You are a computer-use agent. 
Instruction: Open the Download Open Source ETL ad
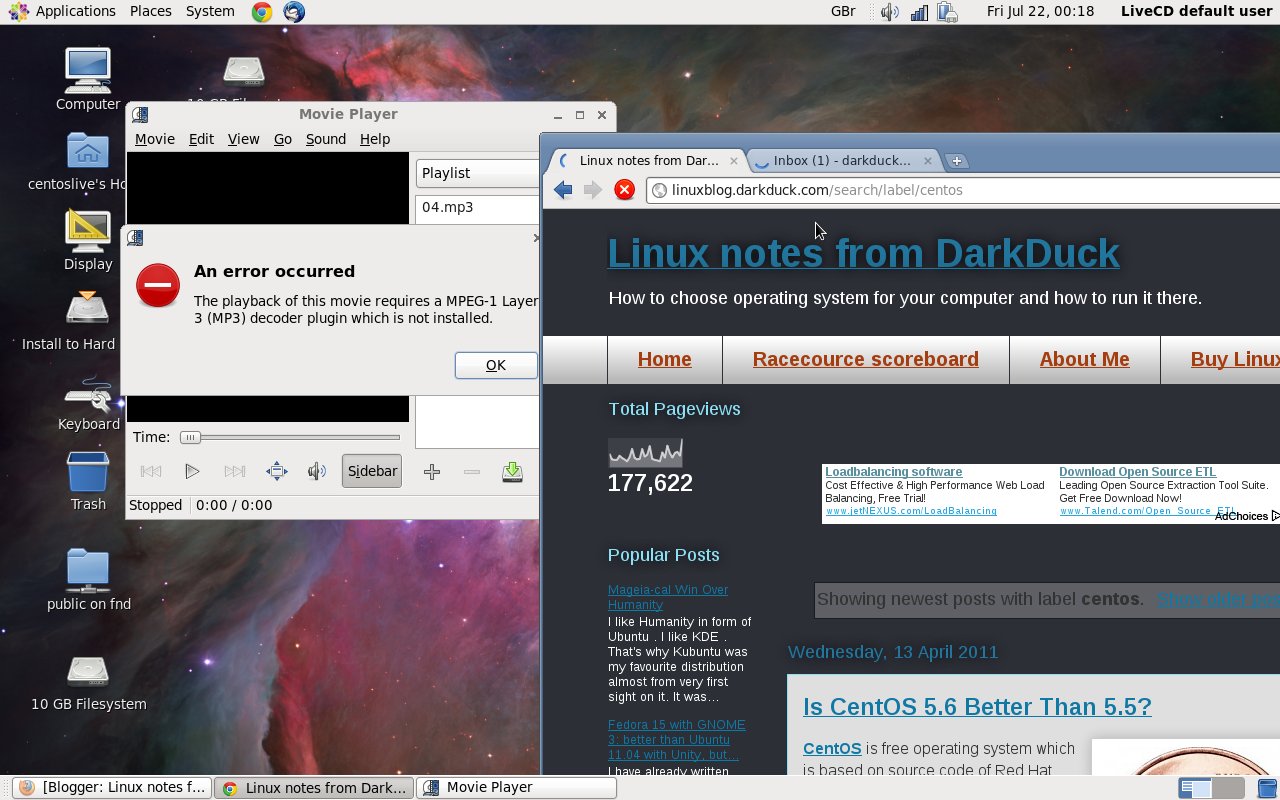click(1138, 472)
